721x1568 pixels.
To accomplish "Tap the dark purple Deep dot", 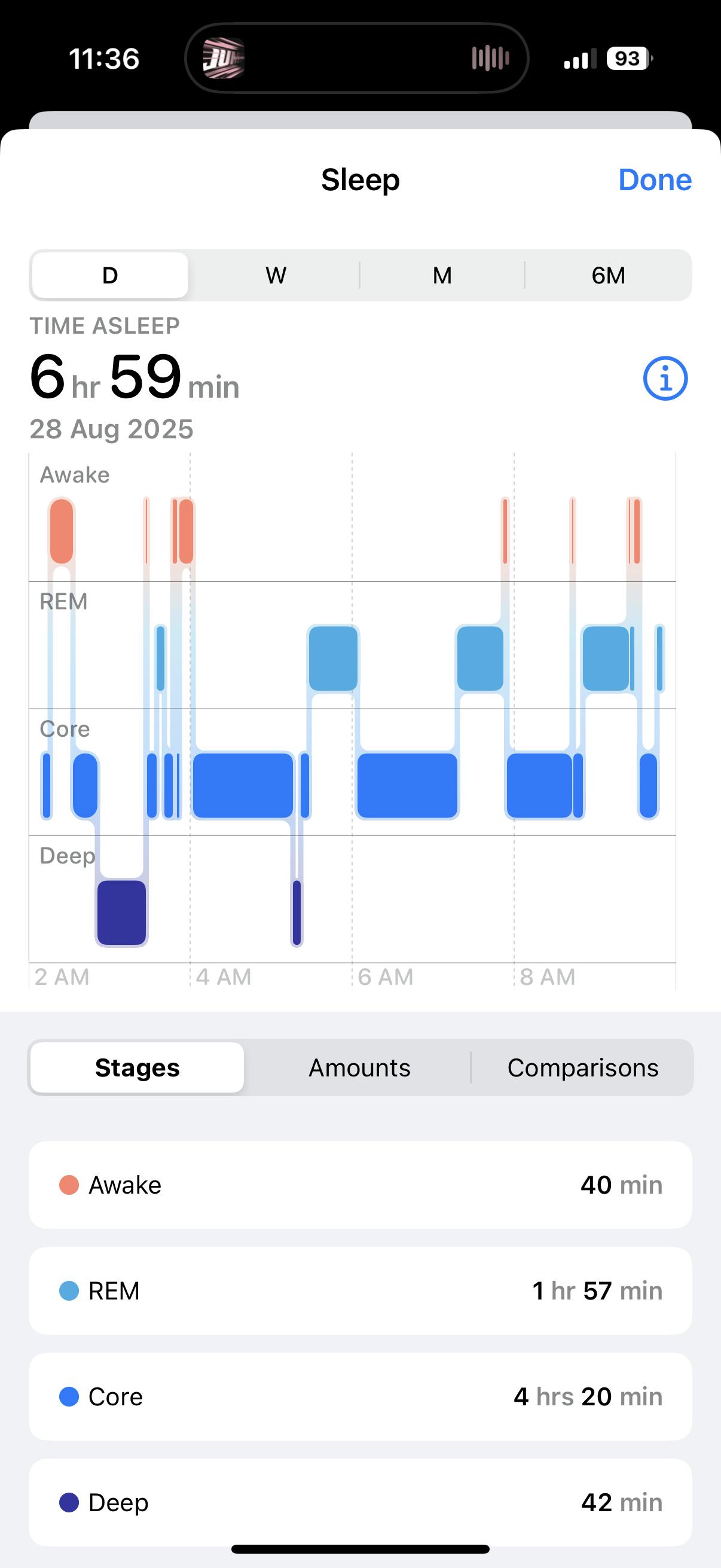I will click(x=69, y=1502).
